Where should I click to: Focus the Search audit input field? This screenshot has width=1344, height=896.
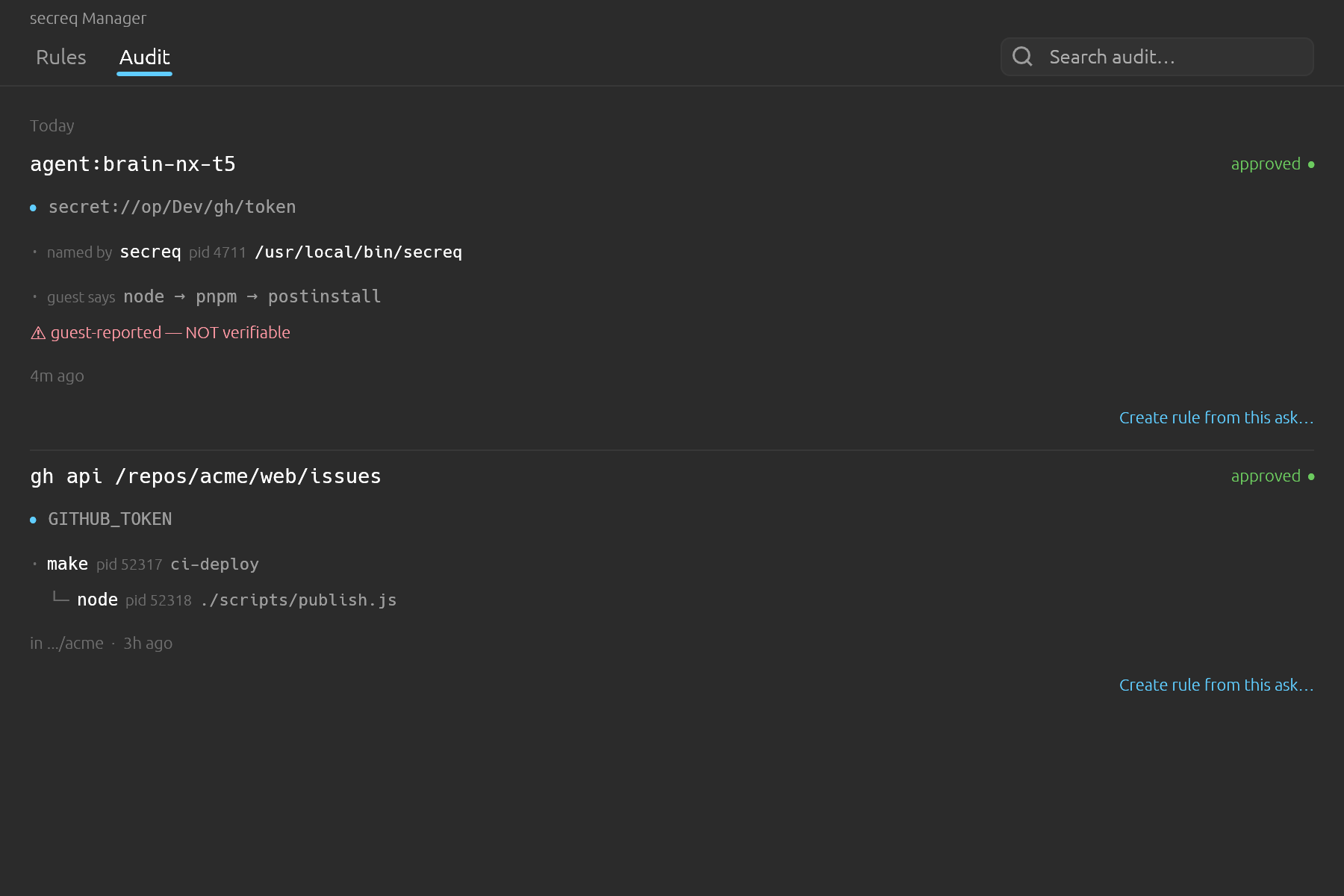pos(1157,57)
